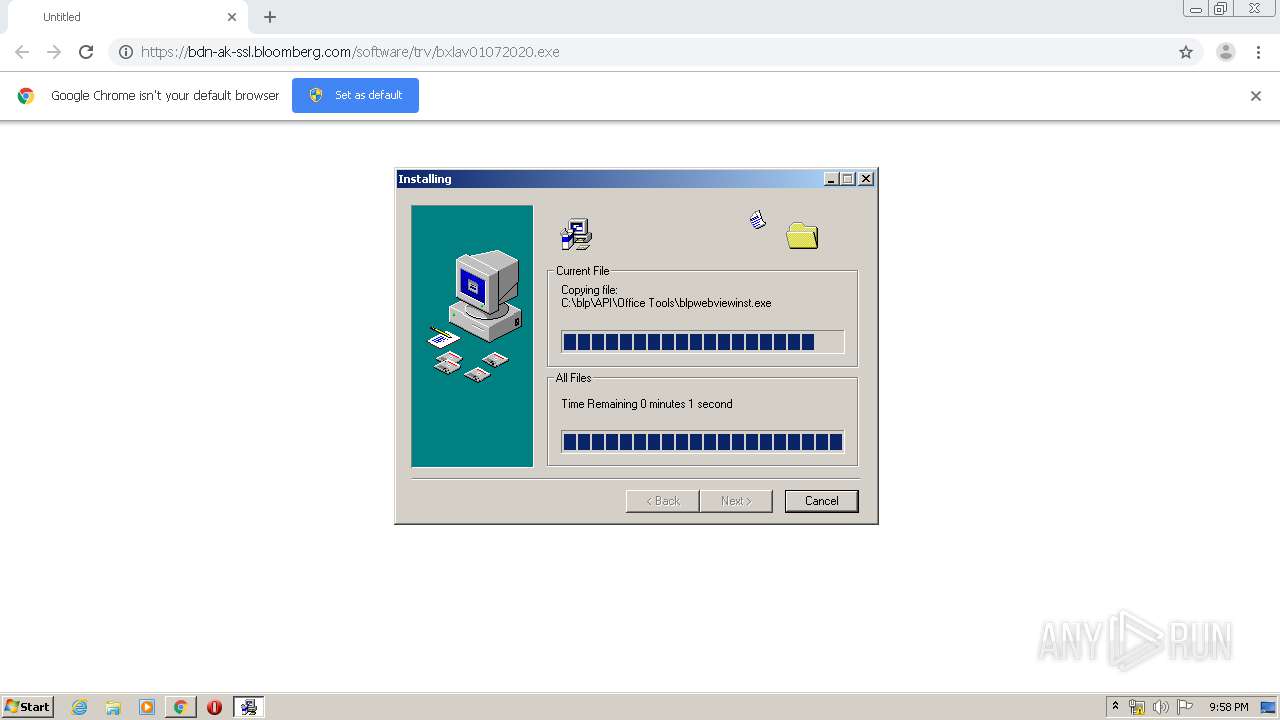The image size is (1280, 720).
Task: Click the Current File progress bar
Action: (x=702, y=342)
